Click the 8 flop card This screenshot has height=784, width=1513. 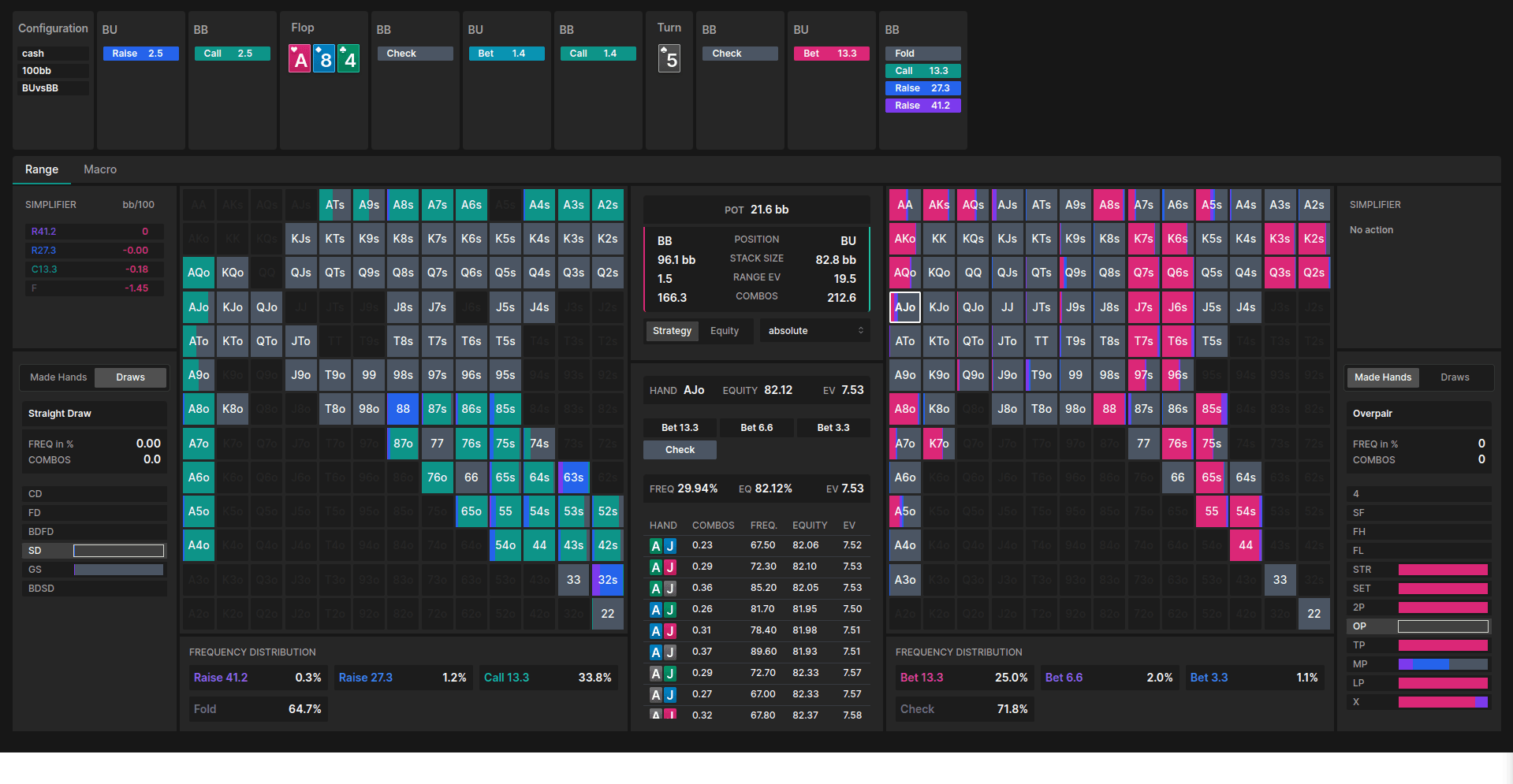[x=324, y=59]
